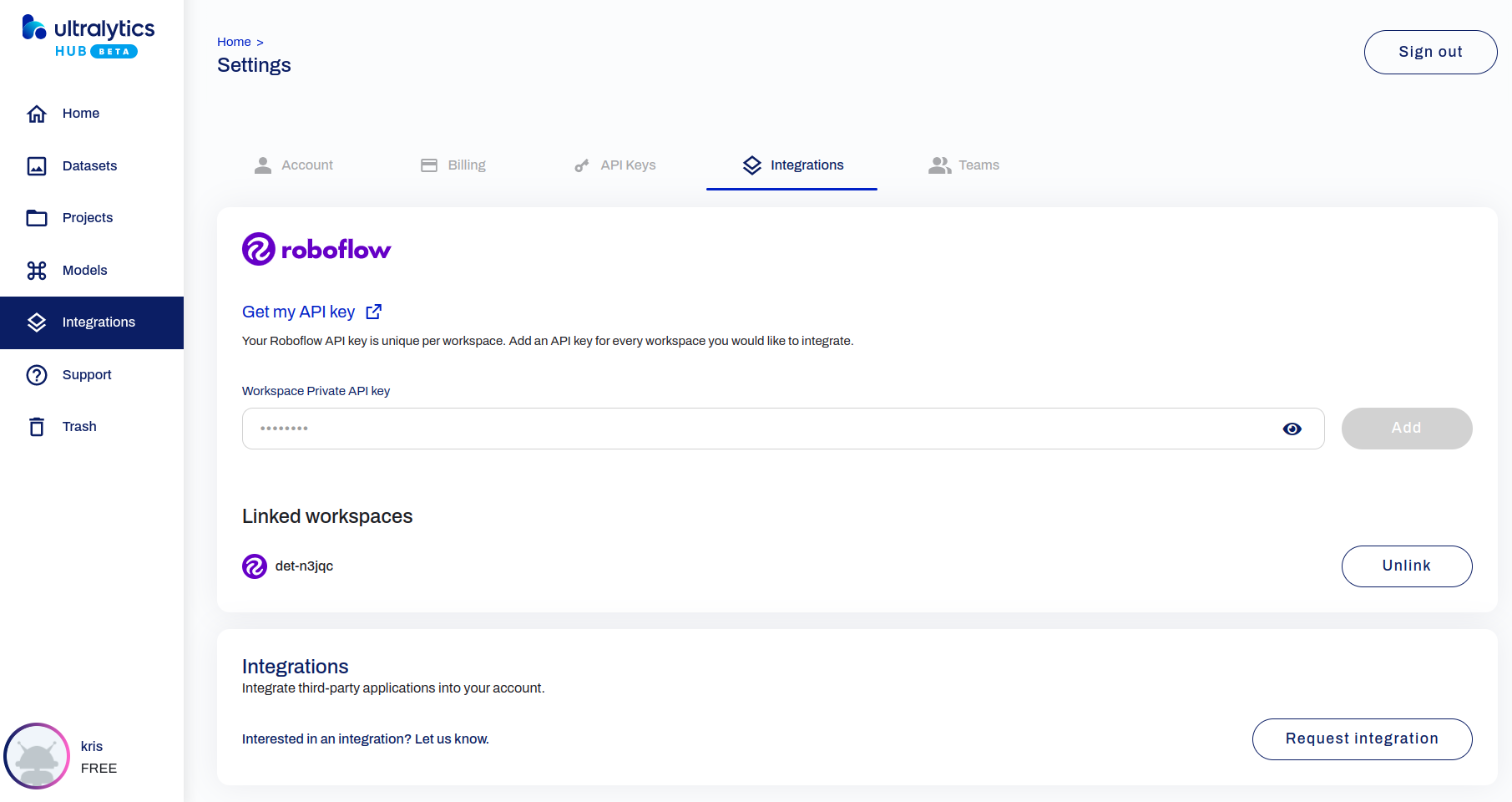This screenshot has height=802, width=1512.
Task: Click the Datasets image icon
Action: click(x=37, y=166)
